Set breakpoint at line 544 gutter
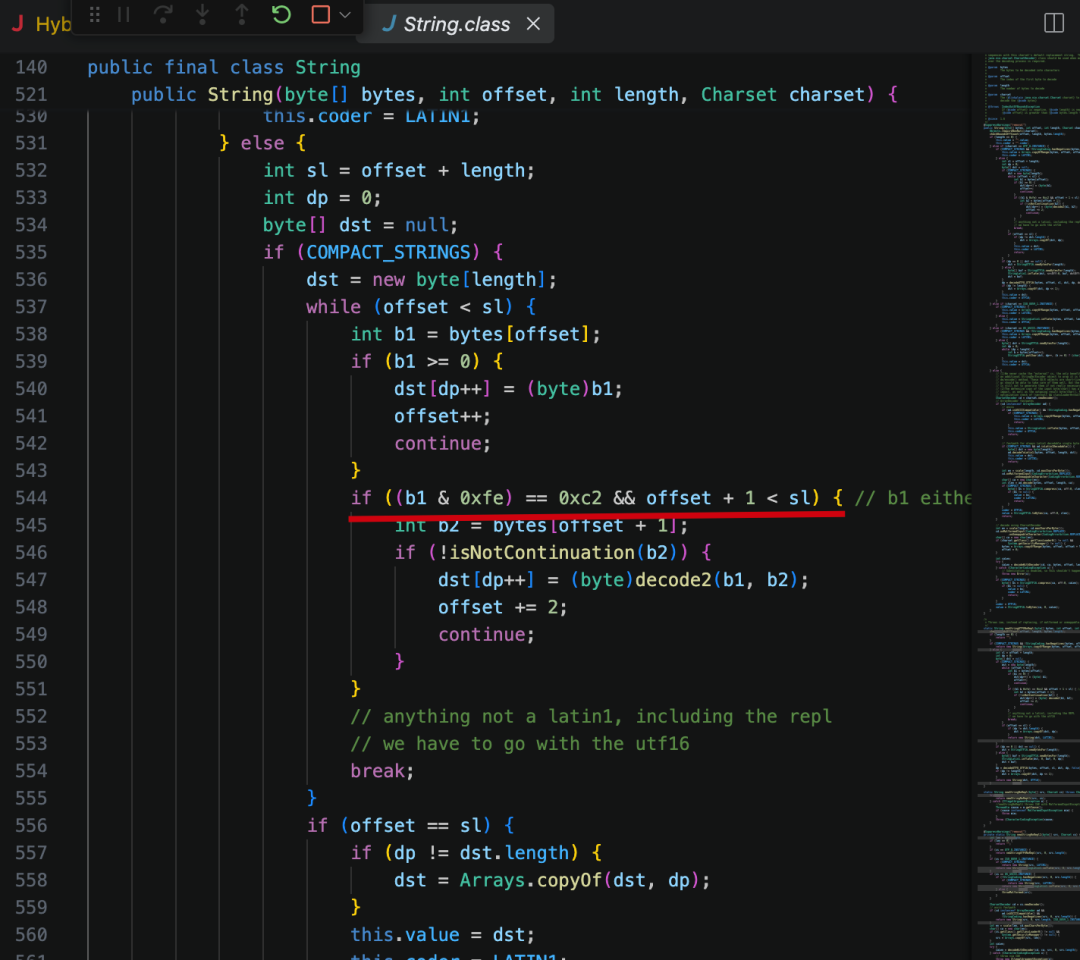 pyautogui.click(x=6, y=498)
